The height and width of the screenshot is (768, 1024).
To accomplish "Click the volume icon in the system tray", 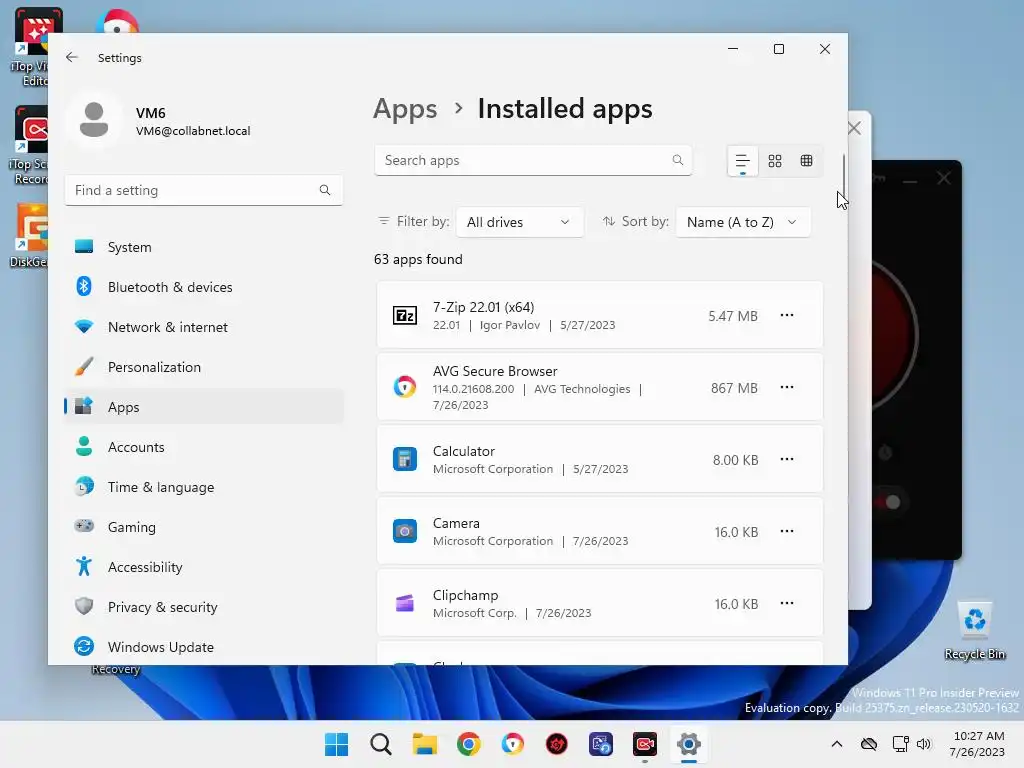I will tap(923, 744).
